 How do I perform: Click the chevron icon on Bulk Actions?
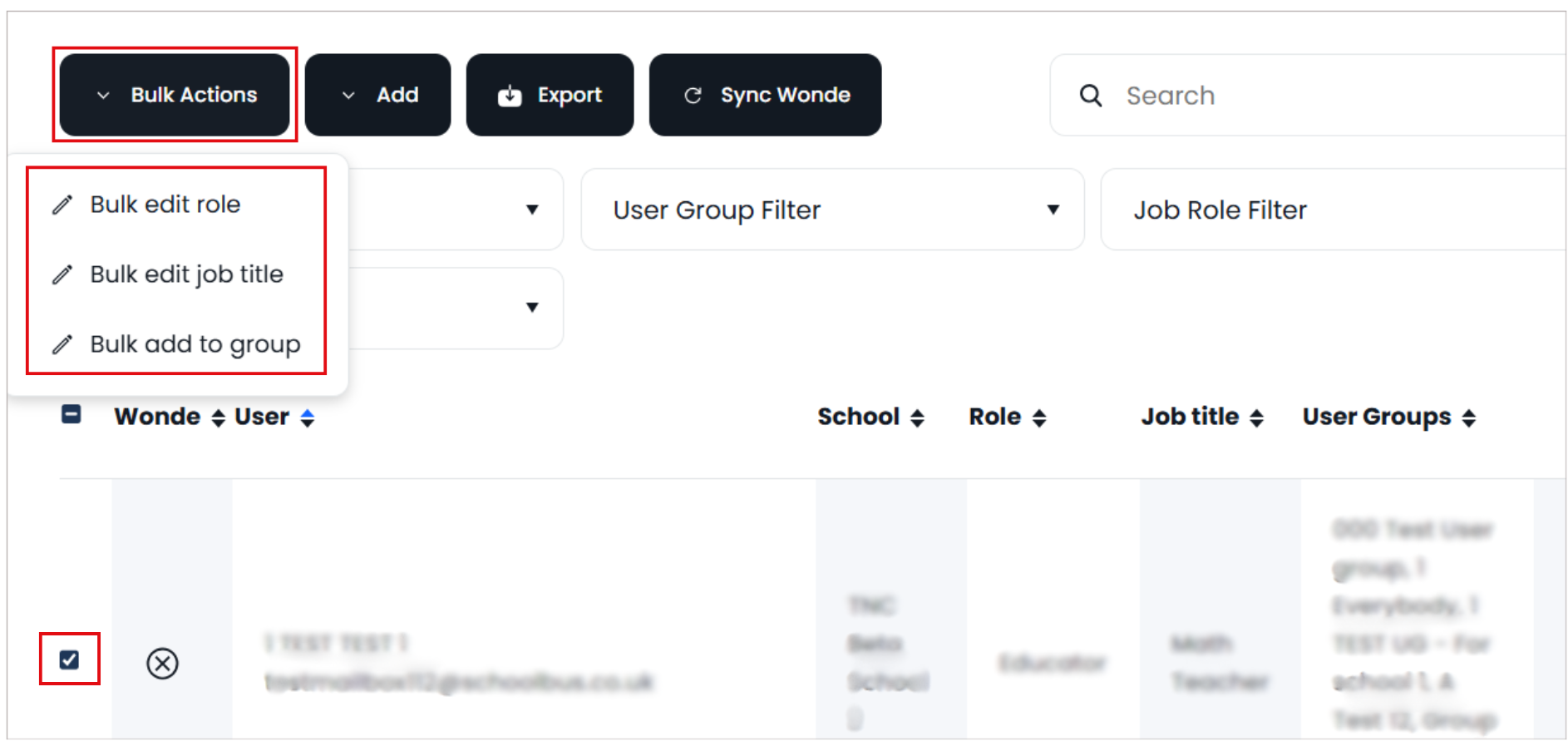click(x=103, y=96)
